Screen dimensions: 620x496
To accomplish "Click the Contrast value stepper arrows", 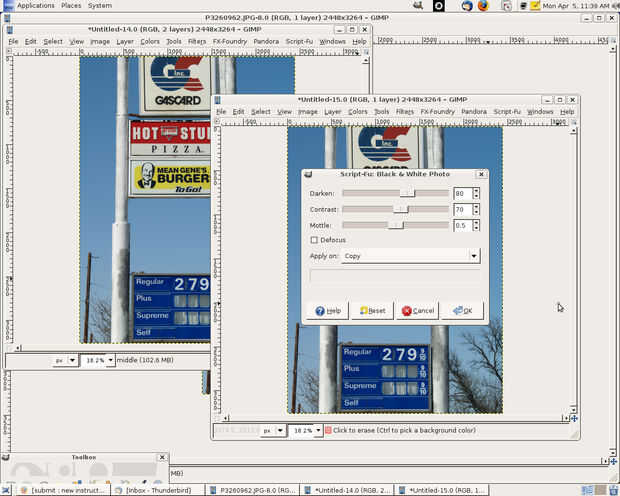I will pyautogui.click(x=476, y=210).
